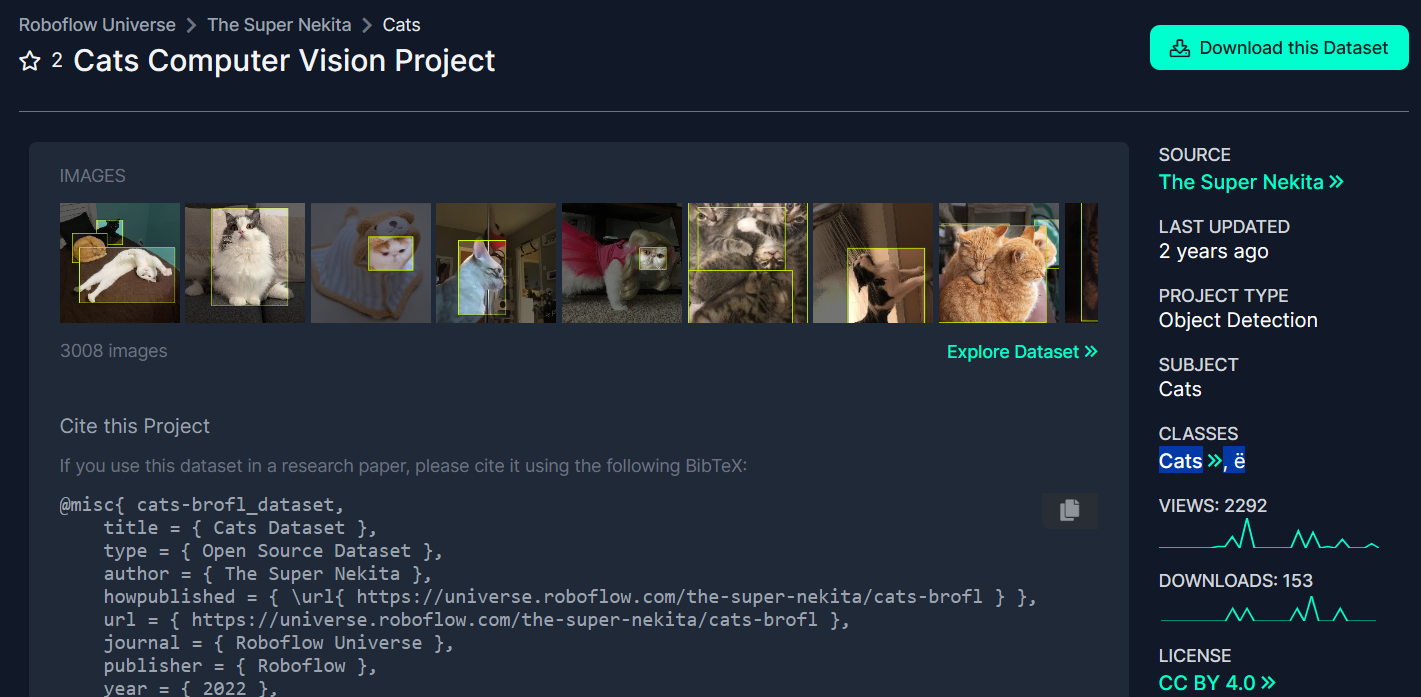Screen dimensions: 1421x697
Task: Click the Cats Computer Vision Project title
Action: tap(284, 61)
